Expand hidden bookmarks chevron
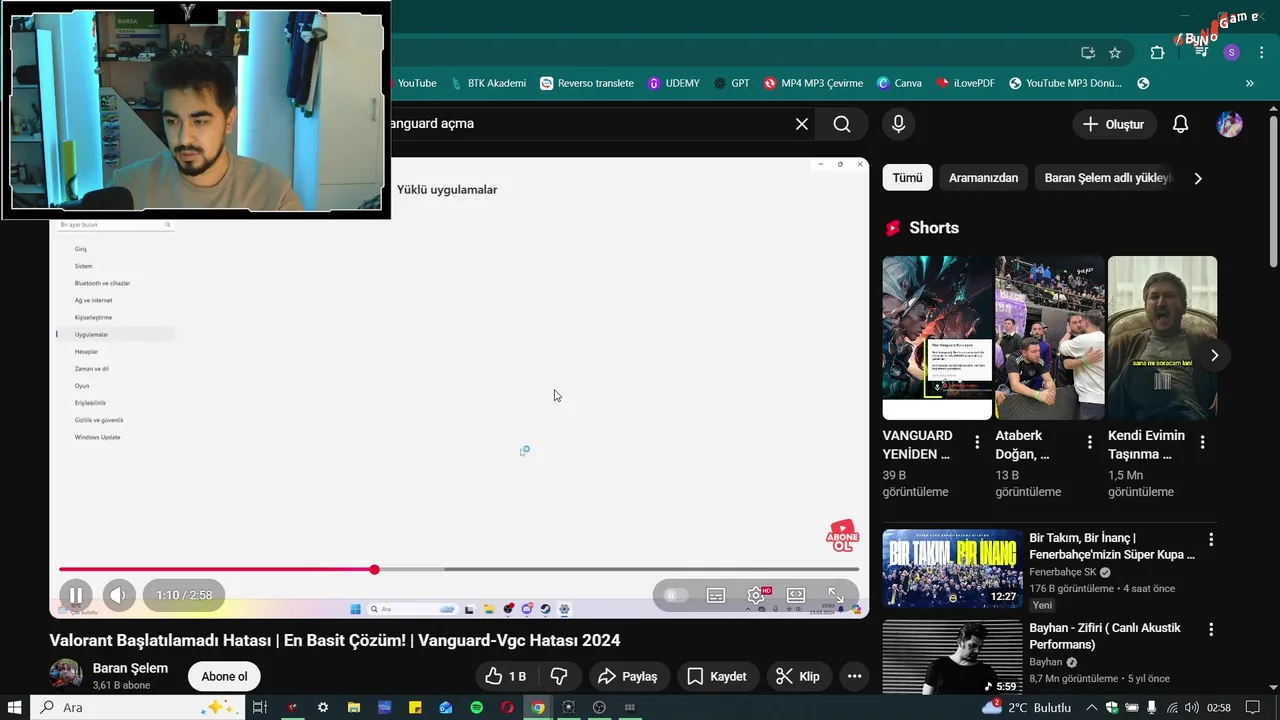This screenshot has height=720, width=1280. [1249, 83]
